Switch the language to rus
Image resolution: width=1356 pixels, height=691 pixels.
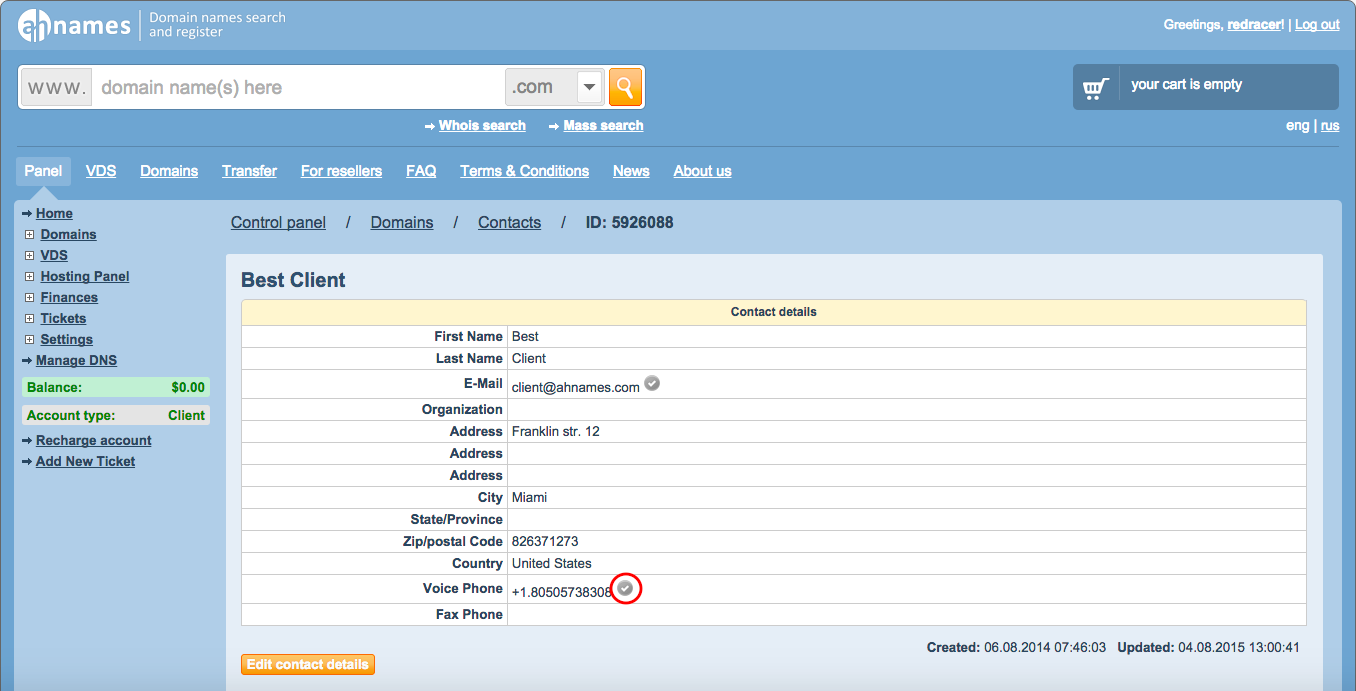pos(1330,126)
